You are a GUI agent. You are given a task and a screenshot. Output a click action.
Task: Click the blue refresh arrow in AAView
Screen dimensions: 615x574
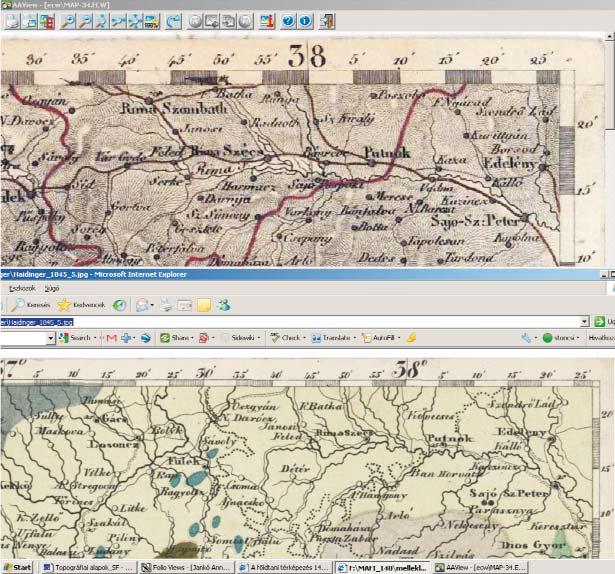[173, 21]
